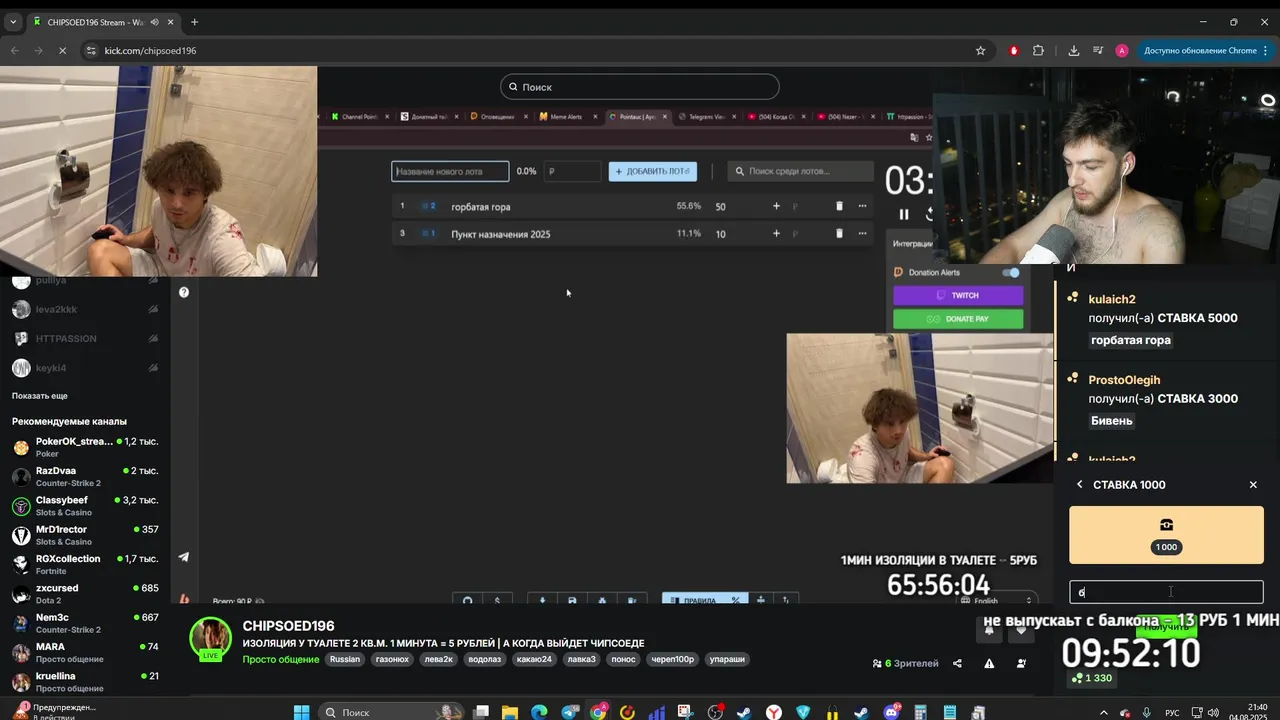Select the газонюх tag
This screenshot has height=720, width=1280.
point(392,659)
